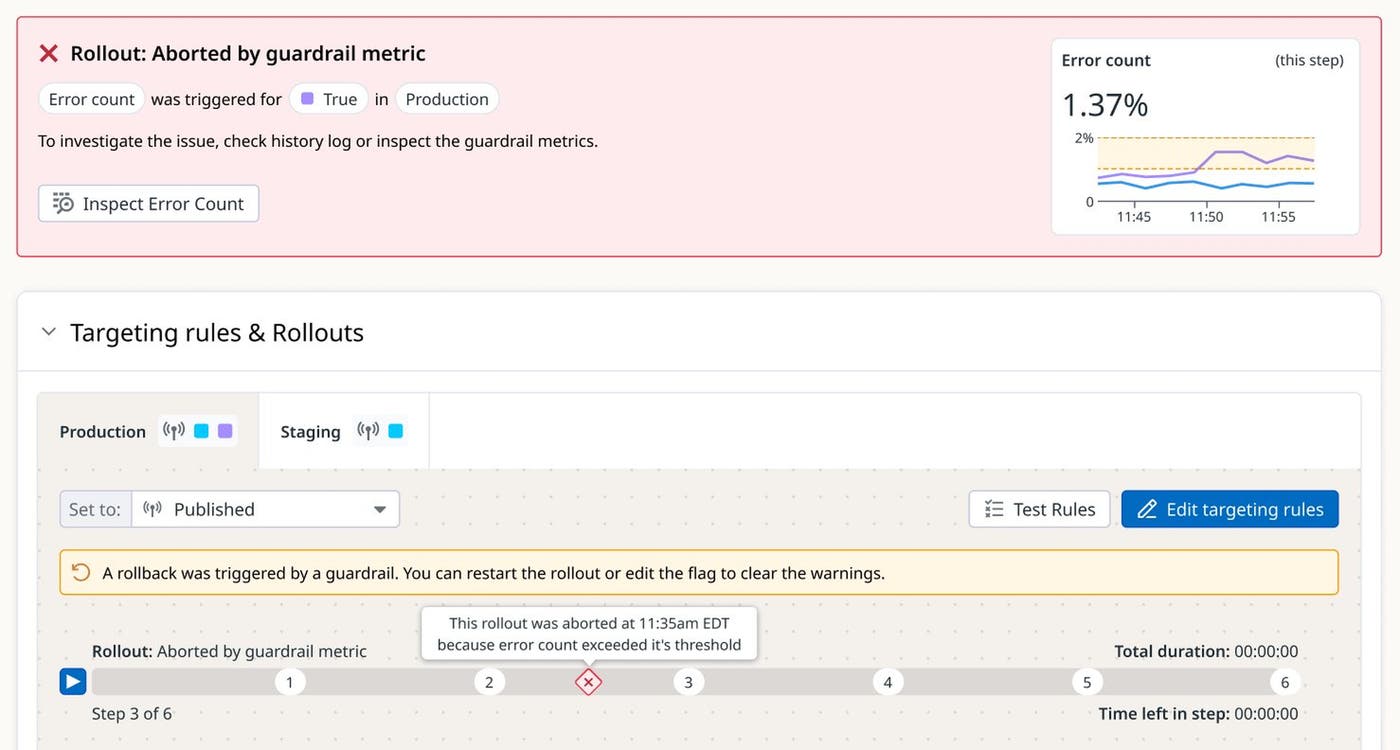1400x750 pixels.
Task: Select rollout step 1 marker
Action: click(289, 682)
